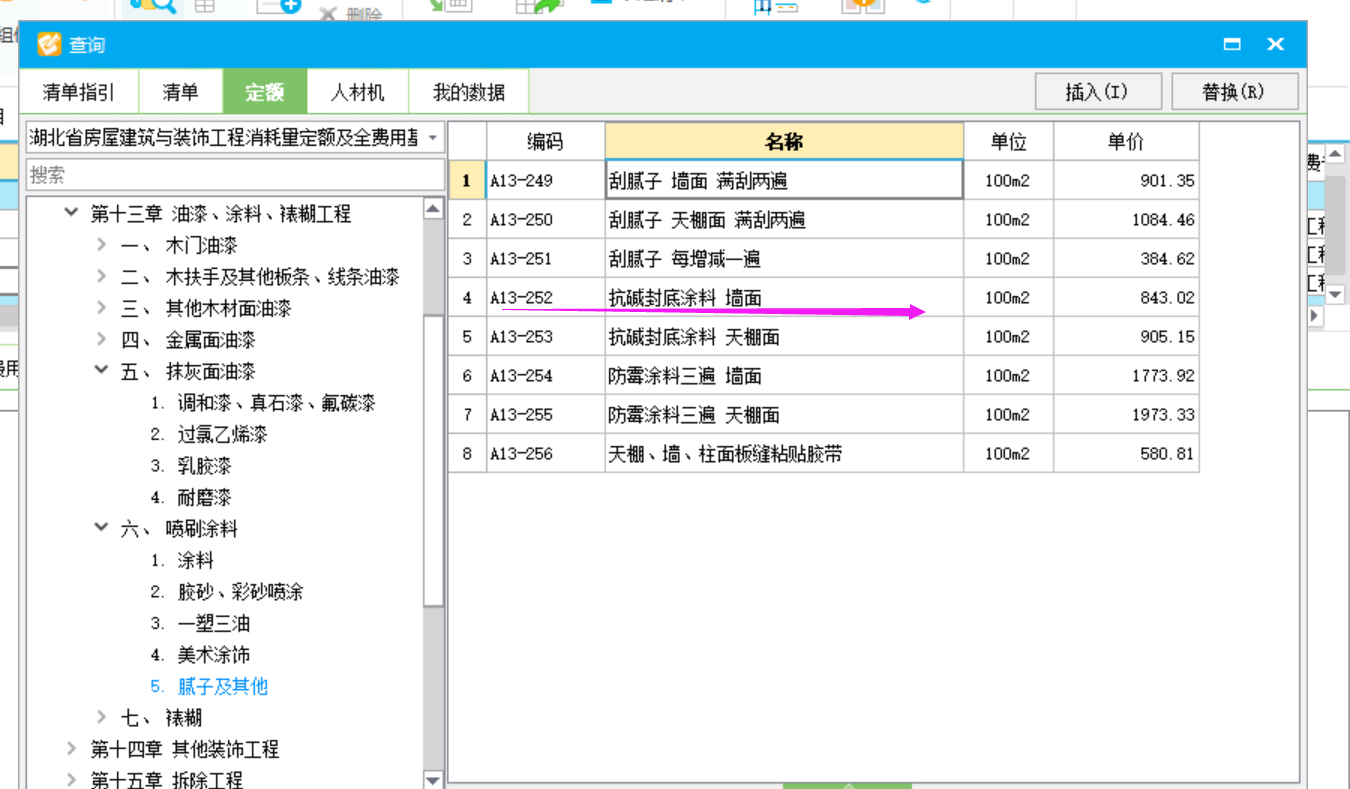Sort by the 编码 column header
Screen dimensions: 1350x789
[x=545, y=142]
